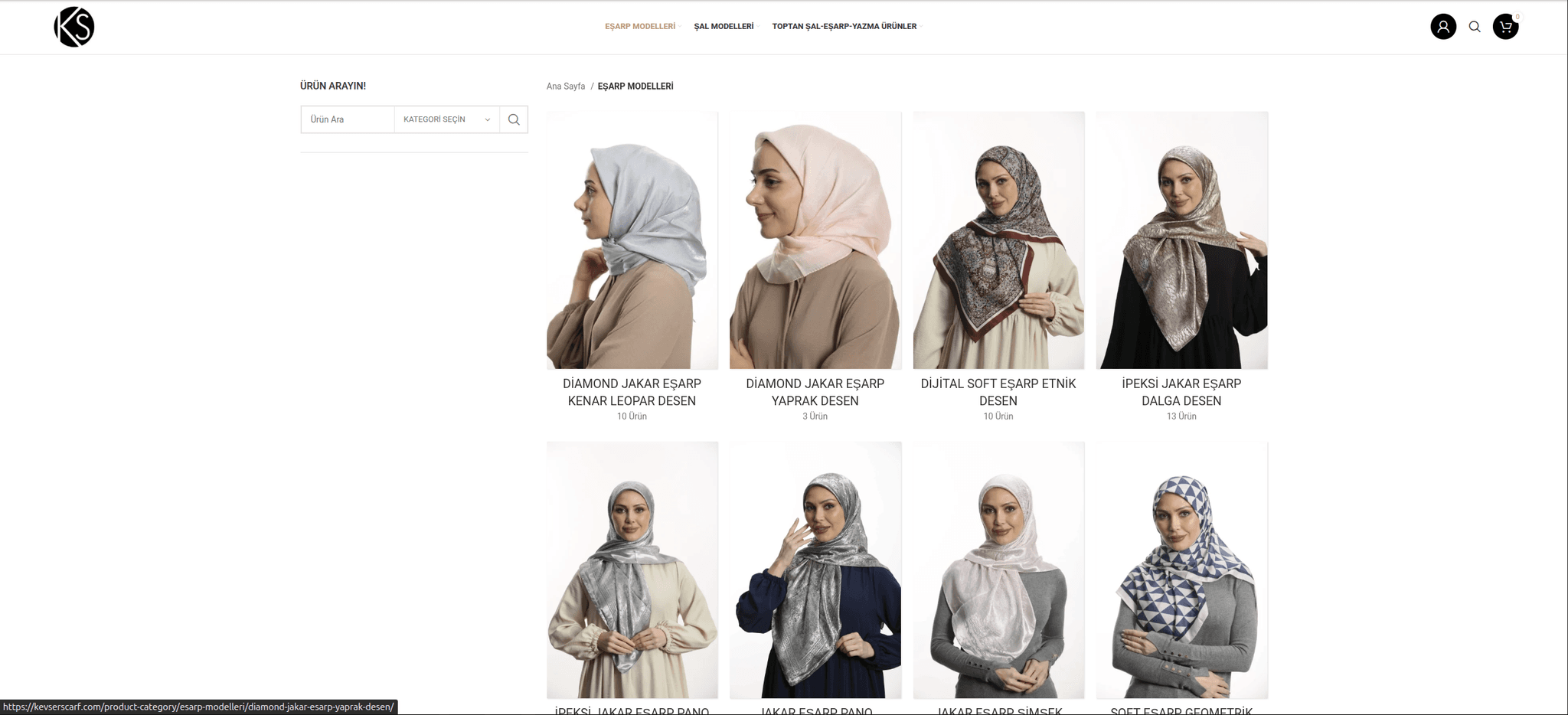Select the Jakar Eşarp Pano navy dress thumbnail

tap(815, 570)
